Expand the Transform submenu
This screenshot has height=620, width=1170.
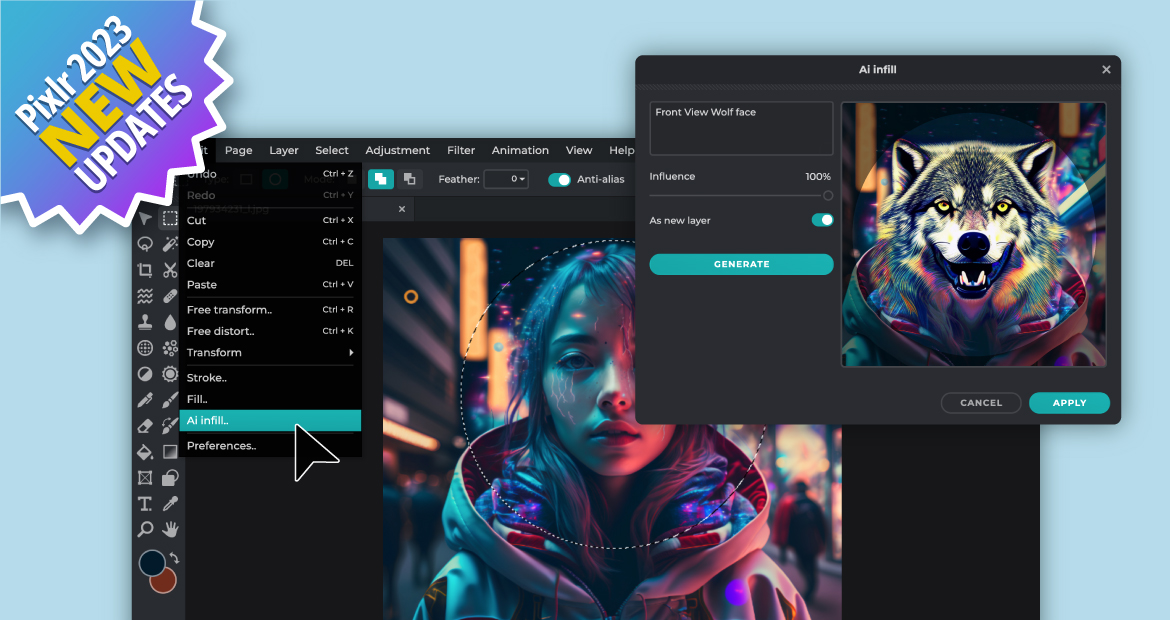pos(270,352)
